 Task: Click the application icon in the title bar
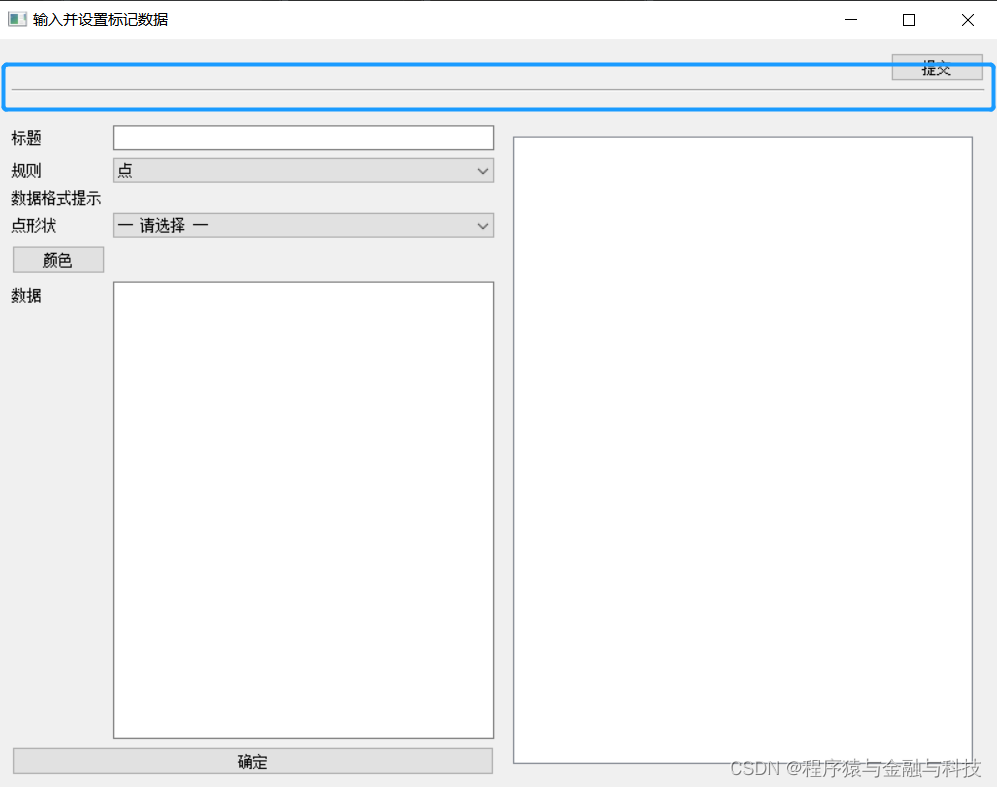point(16,18)
